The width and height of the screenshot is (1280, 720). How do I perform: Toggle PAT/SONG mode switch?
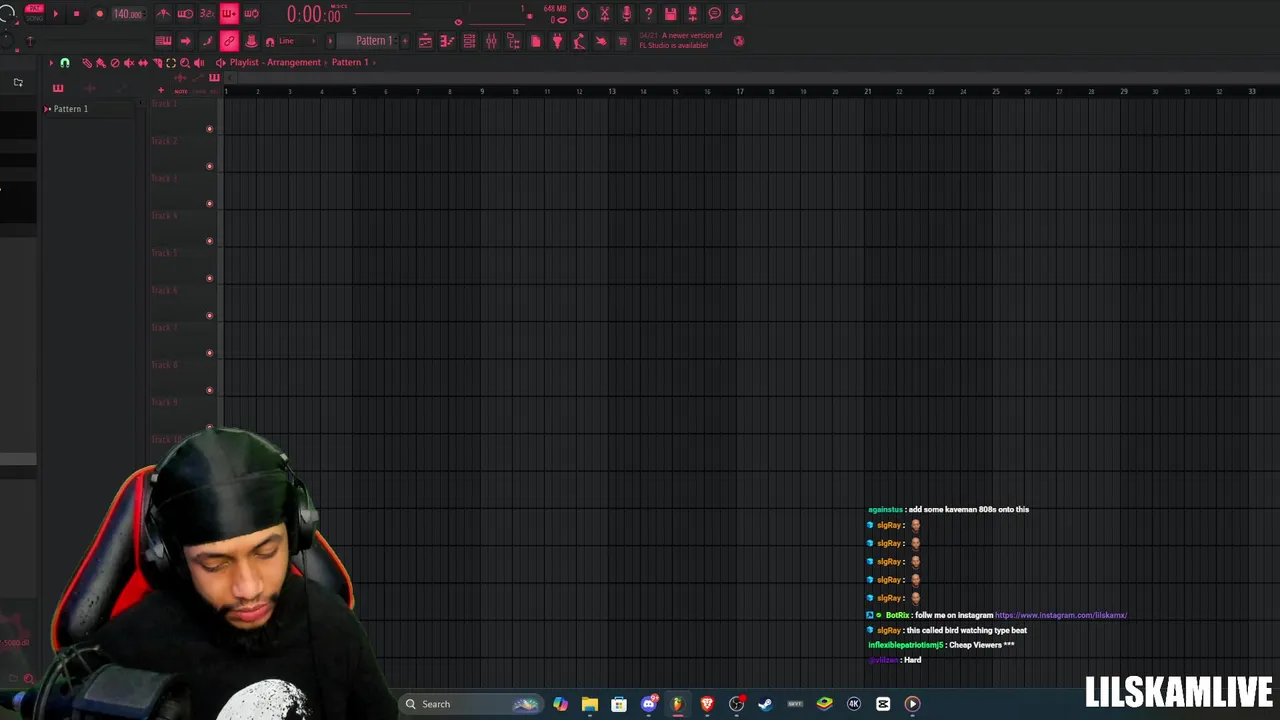click(34, 12)
